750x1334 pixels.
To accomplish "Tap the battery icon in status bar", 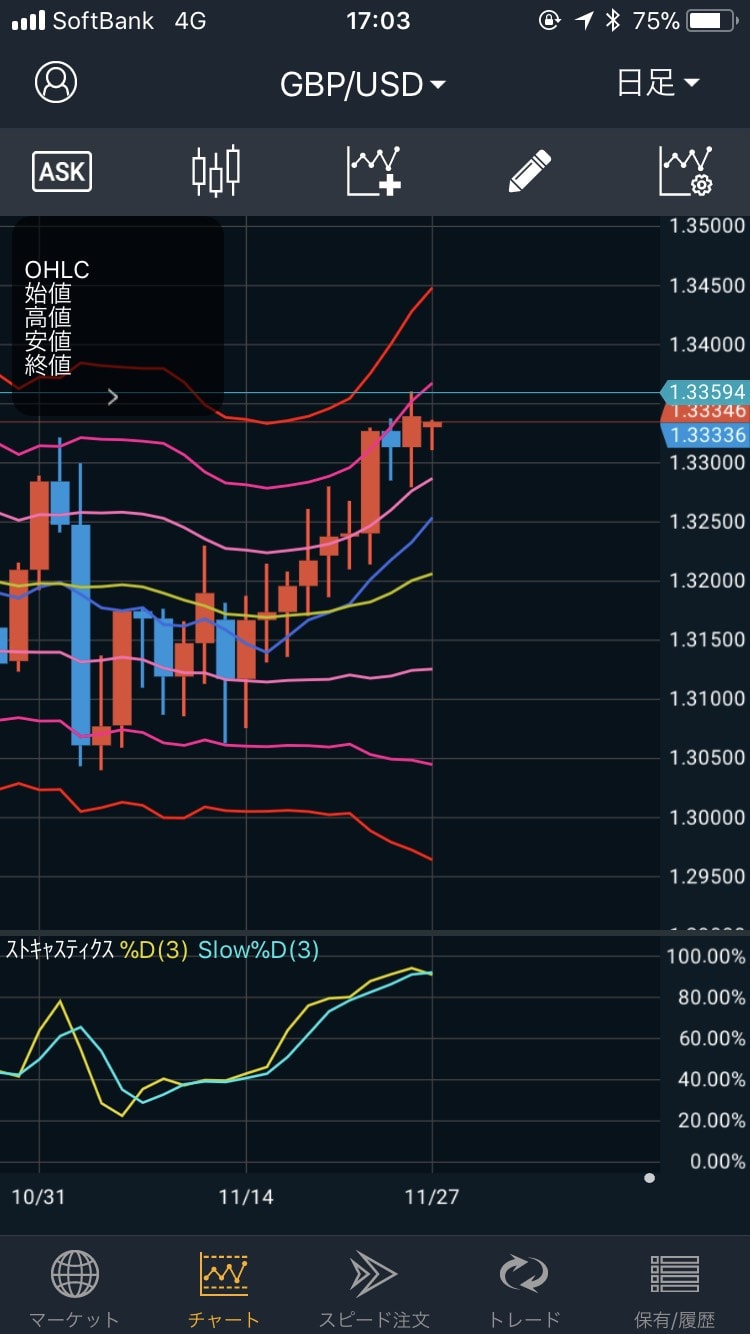I will [713, 20].
